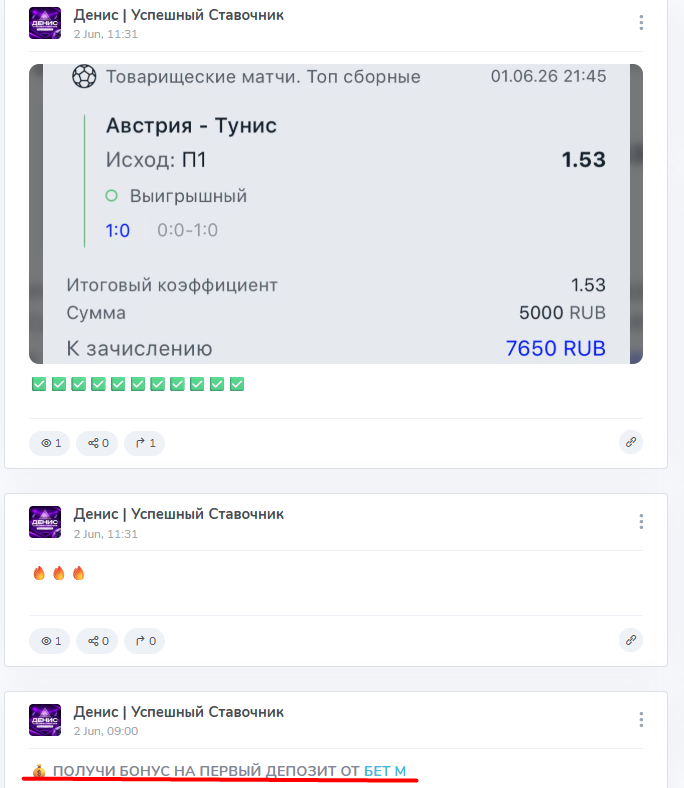Click 2 Jun, 11:31 timestamp of fire post
The image size is (684, 788).
pos(106,534)
